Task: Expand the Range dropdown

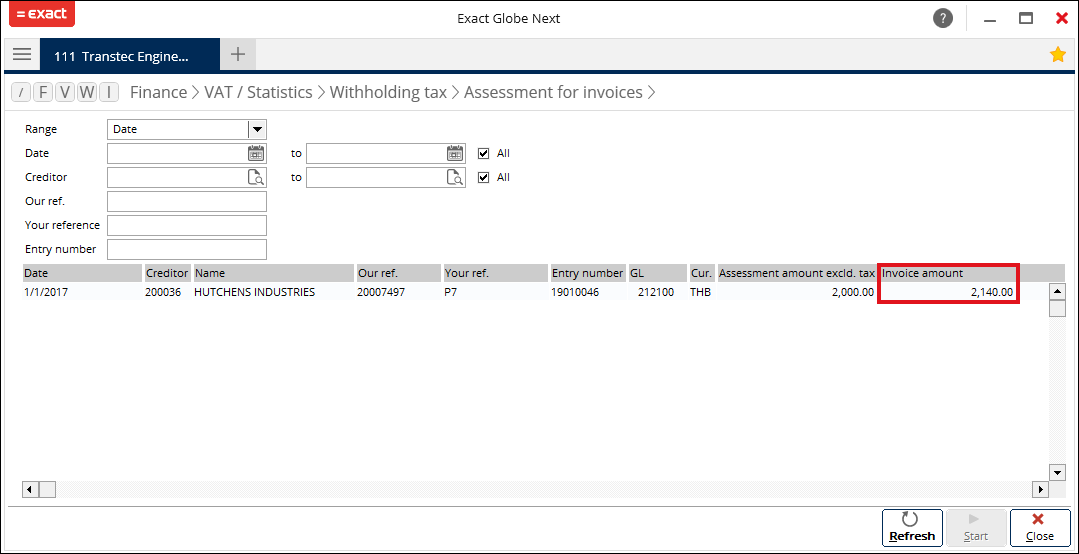Action: (x=257, y=129)
